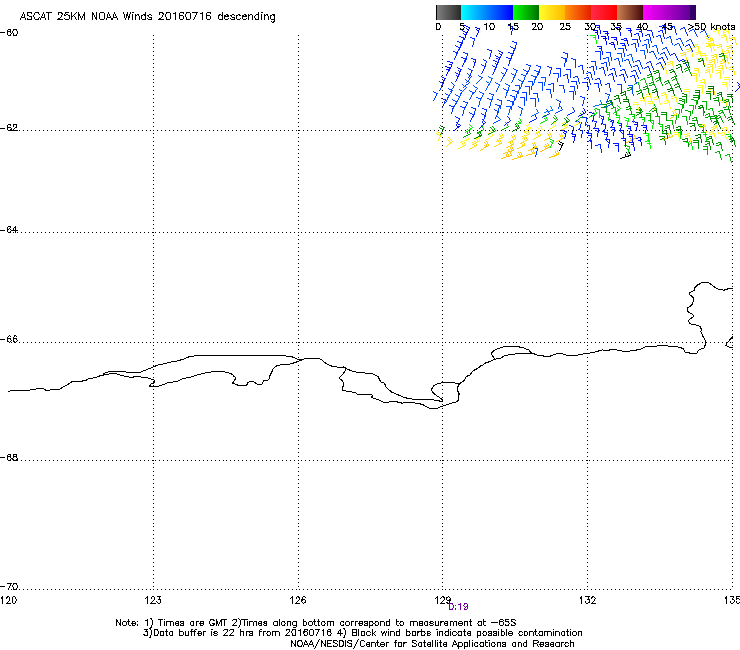Click the longitude label 120
740x650 pixels.
pos(8,600)
